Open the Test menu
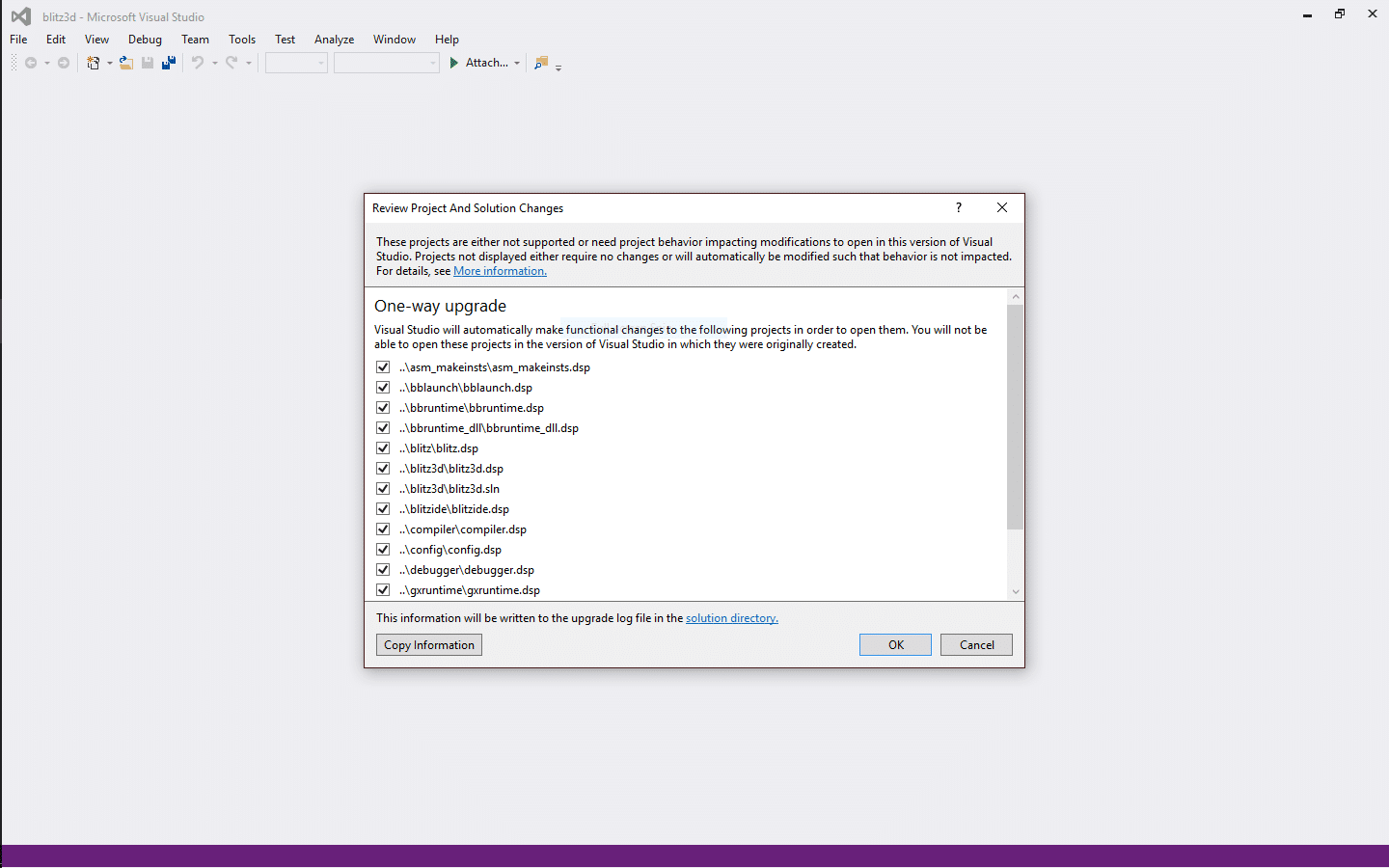Image resolution: width=1389 pixels, height=868 pixels. [x=285, y=40]
